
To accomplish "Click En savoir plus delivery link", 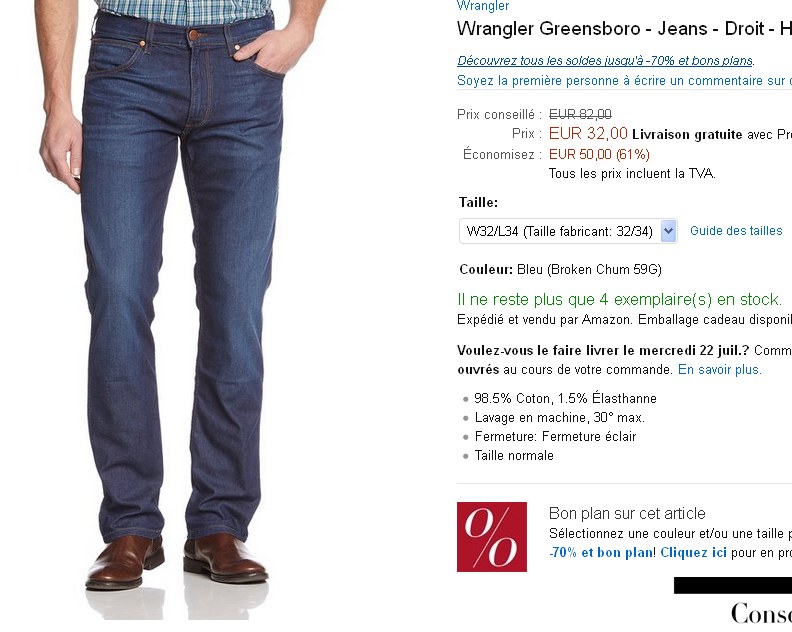I will [x=719, y=370].
